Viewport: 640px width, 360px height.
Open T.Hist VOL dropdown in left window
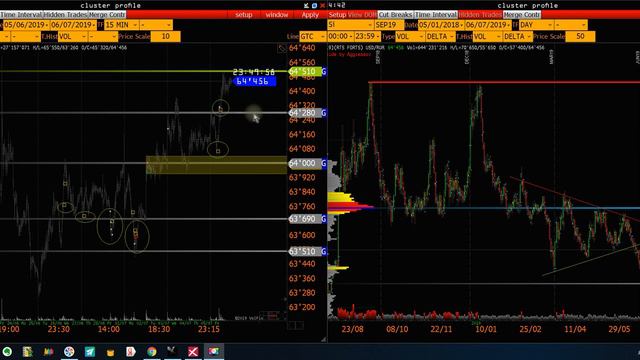tap(72, 37)
